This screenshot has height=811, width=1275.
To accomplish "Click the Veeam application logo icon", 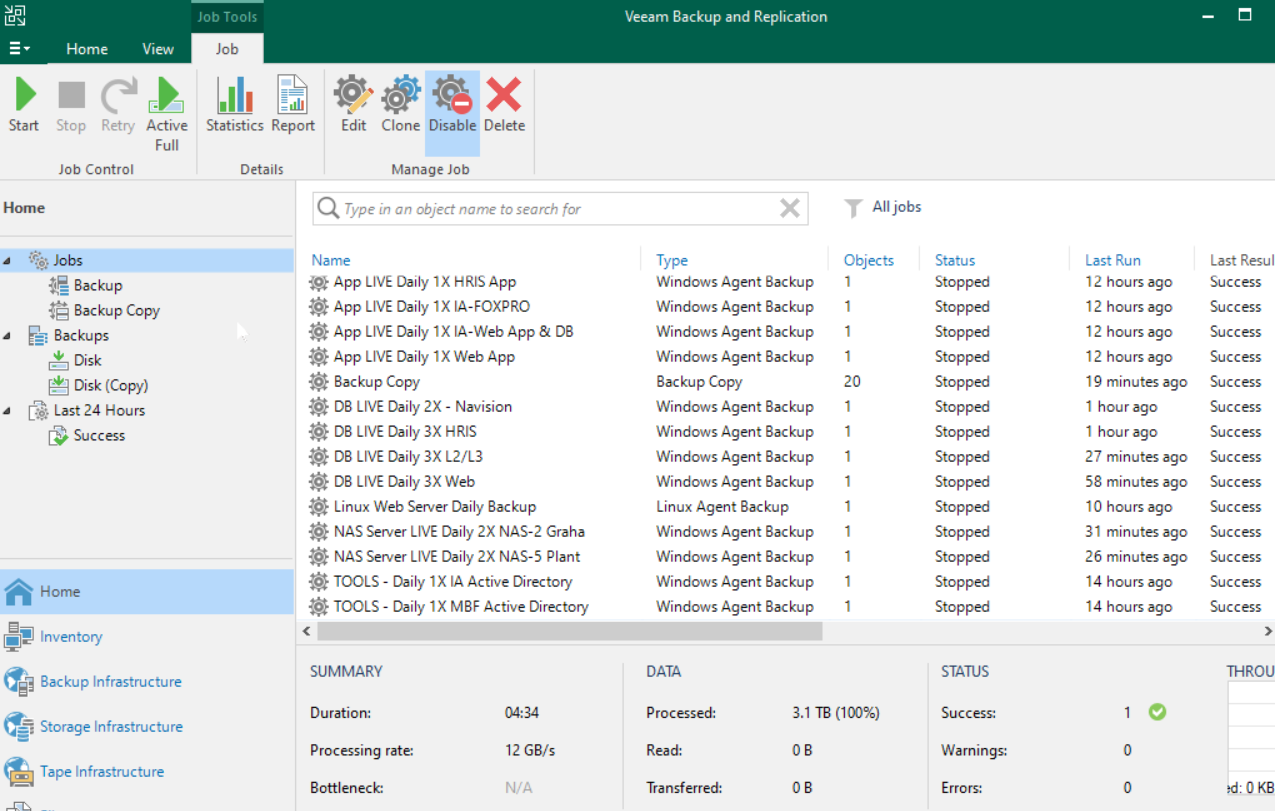I will (15, 15).
